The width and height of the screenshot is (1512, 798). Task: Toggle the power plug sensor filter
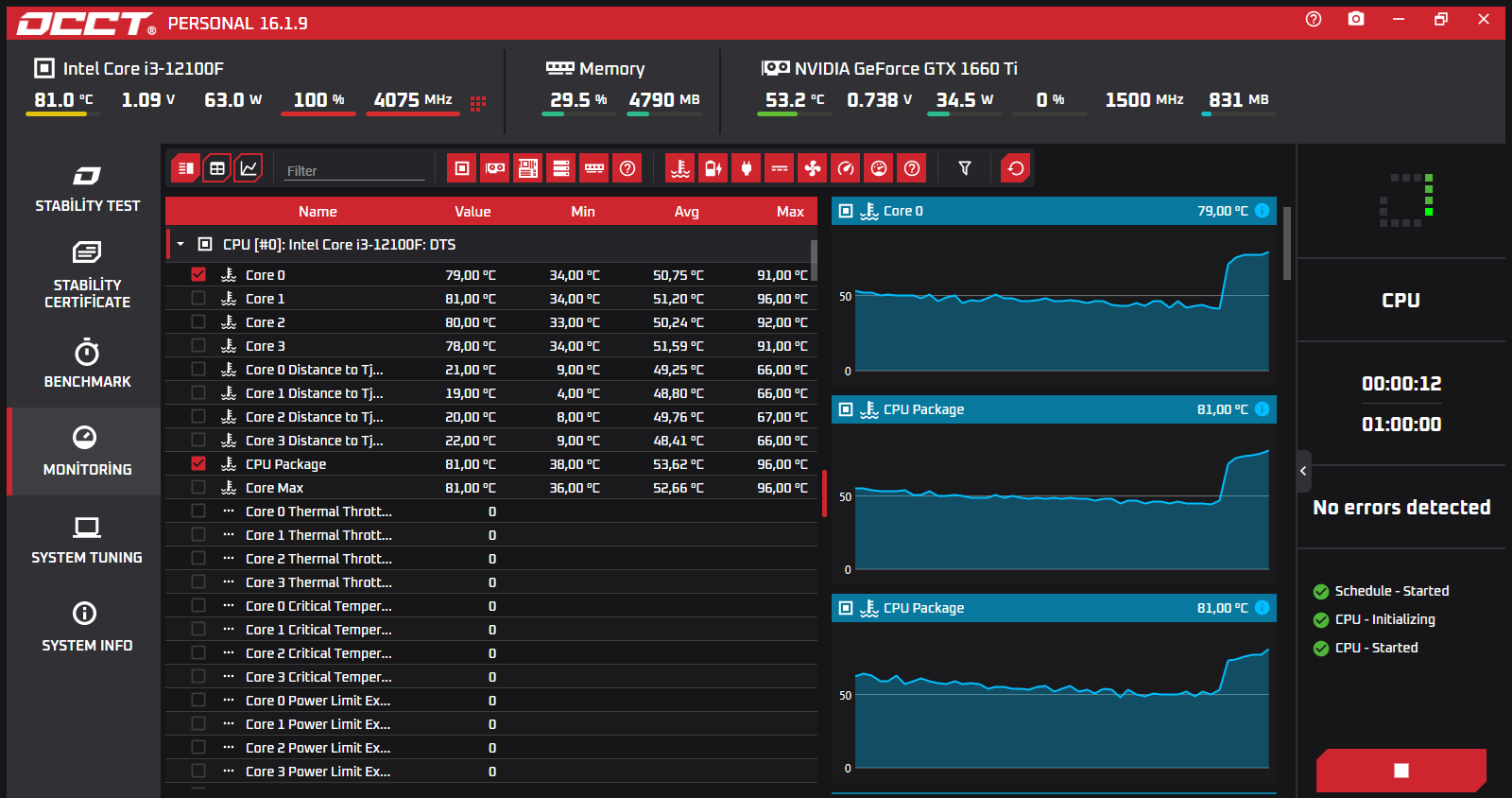(747, 168)
